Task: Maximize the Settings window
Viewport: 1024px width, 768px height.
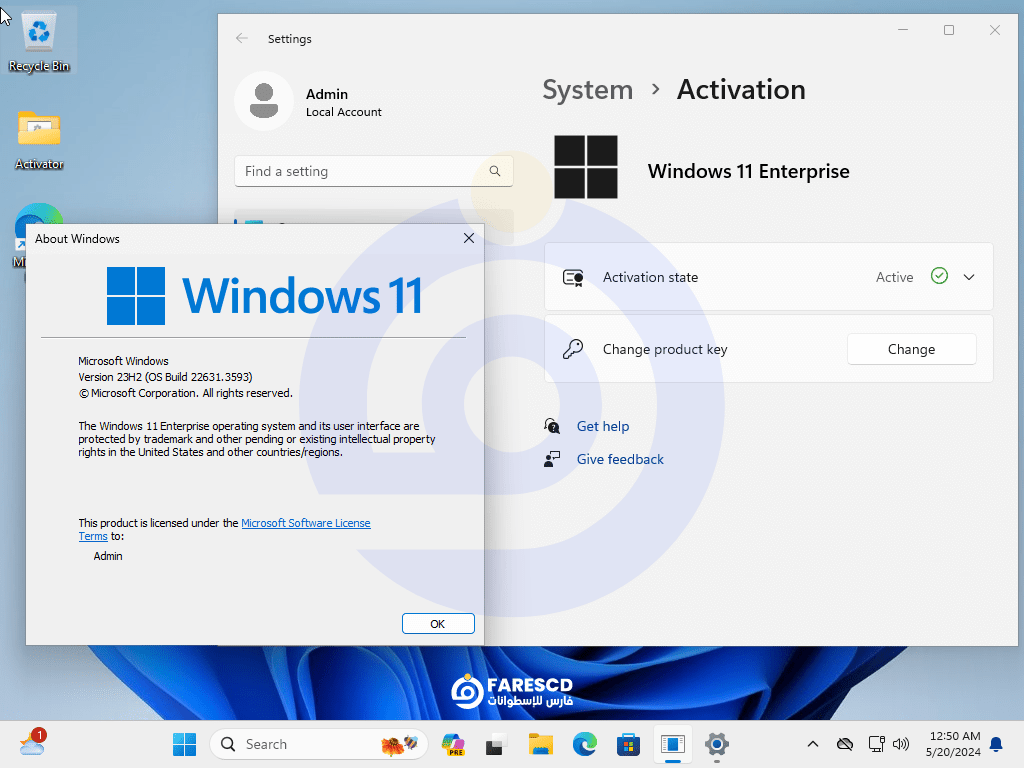Action: click(x=949, y=30)
